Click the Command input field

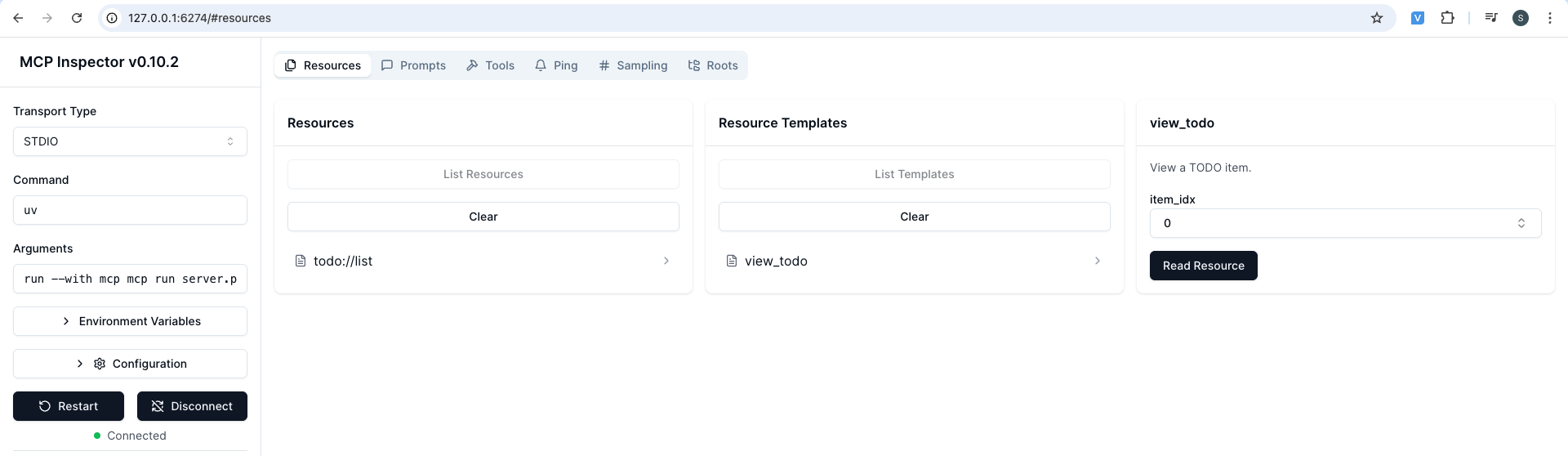pyautogui.click(x=130, y=210)
